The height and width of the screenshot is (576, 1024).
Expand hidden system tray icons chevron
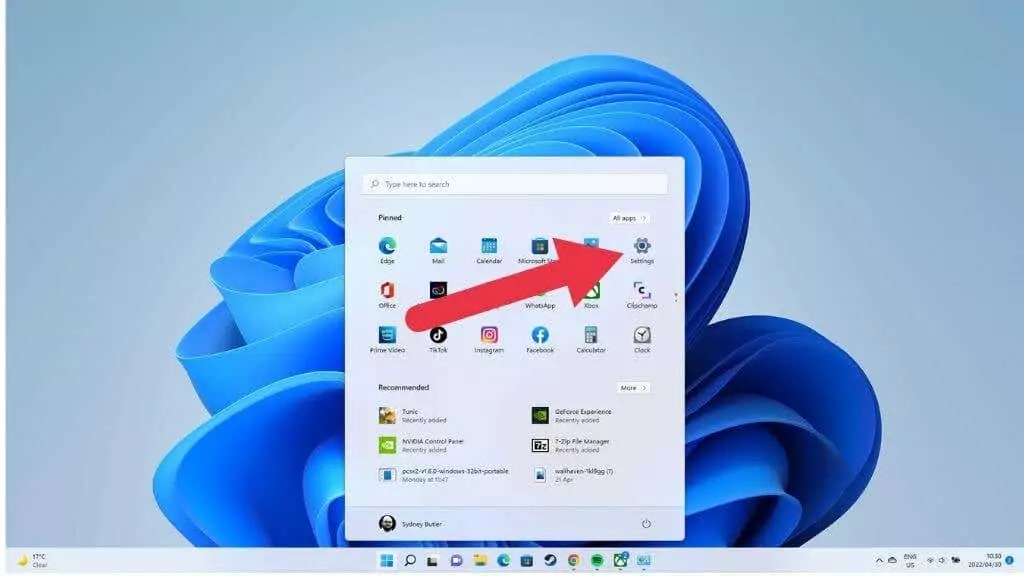(x=879, y=560)
